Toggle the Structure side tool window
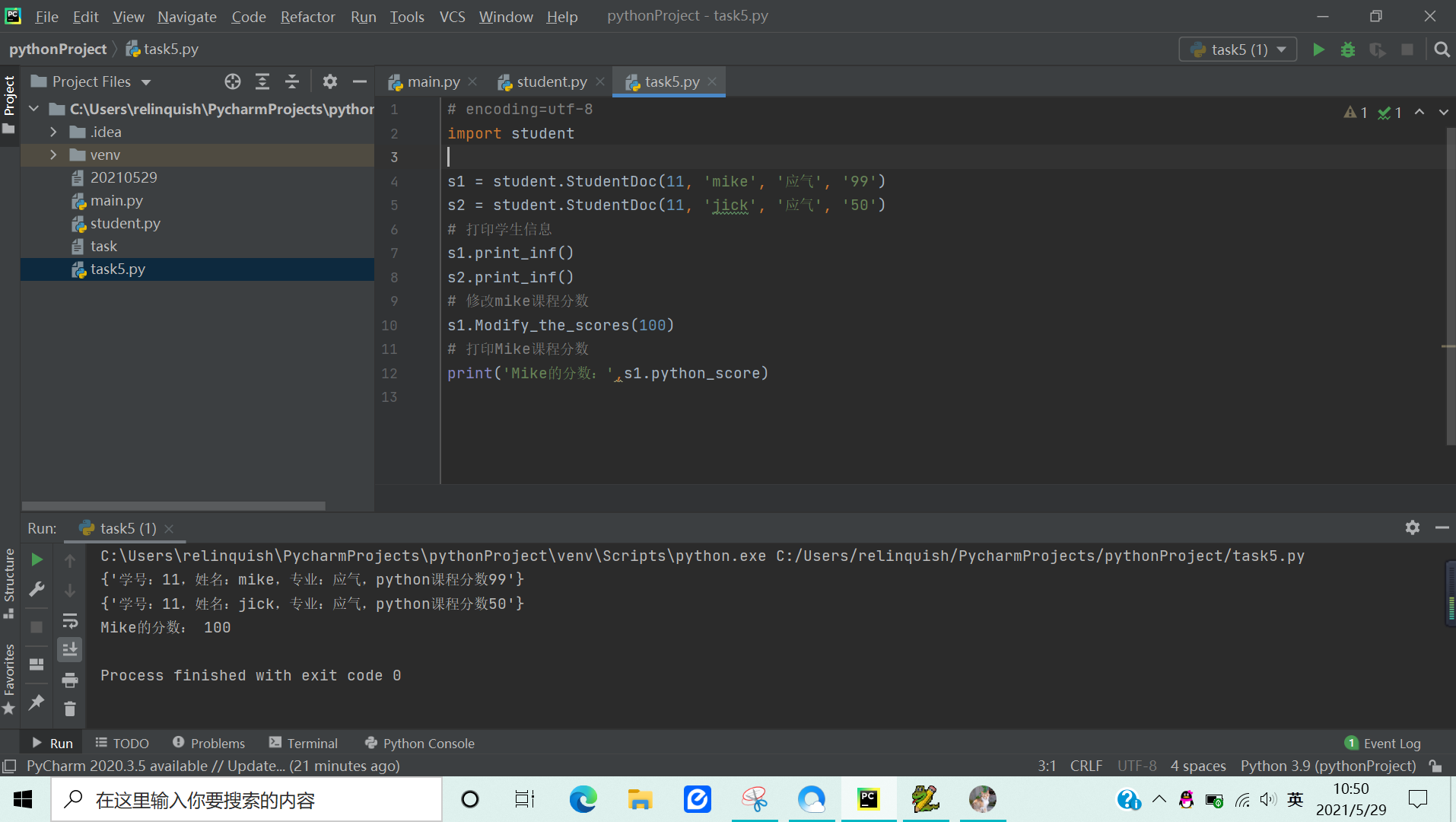 (9, 583)
